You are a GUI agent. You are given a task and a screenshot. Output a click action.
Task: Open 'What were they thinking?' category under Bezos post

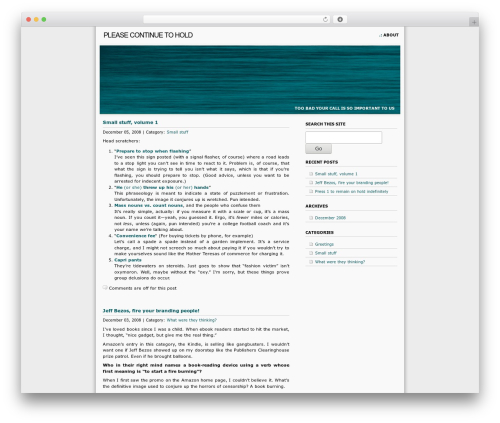[x=192, y=320]
